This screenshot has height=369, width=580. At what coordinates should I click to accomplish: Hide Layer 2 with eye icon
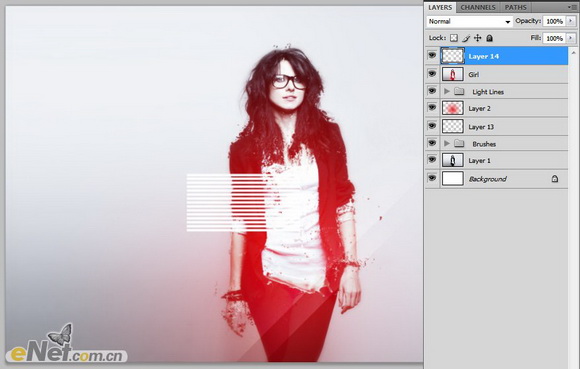coord(432,108)
